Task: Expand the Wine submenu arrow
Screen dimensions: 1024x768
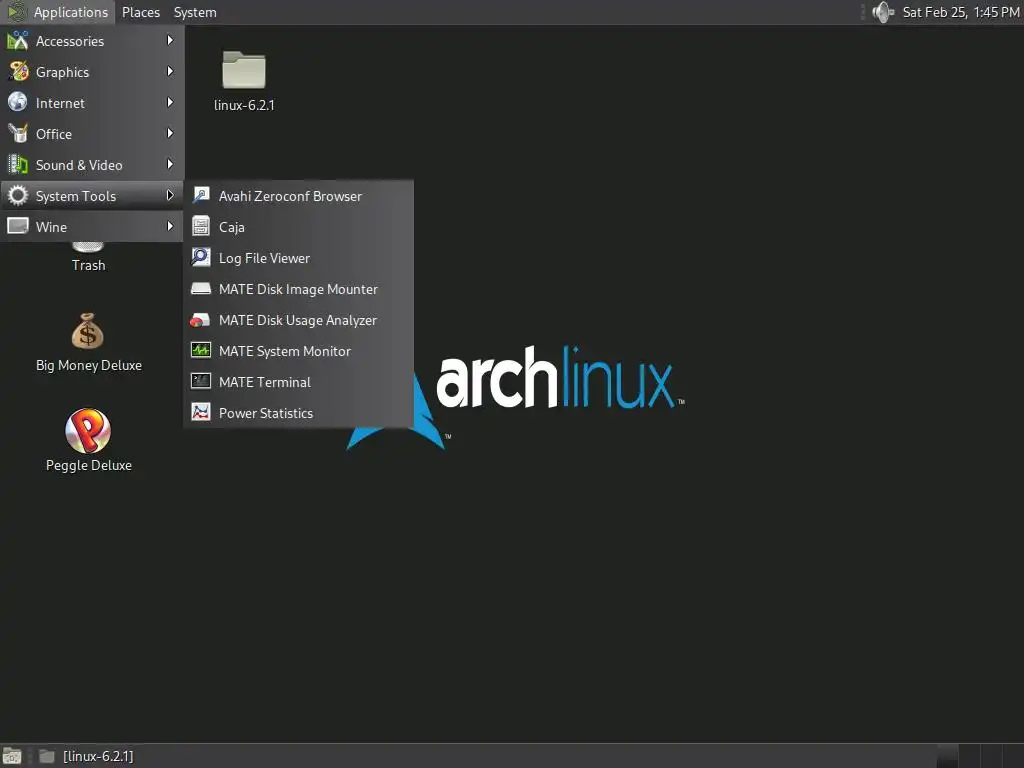Action: click(x=170, y=227)
